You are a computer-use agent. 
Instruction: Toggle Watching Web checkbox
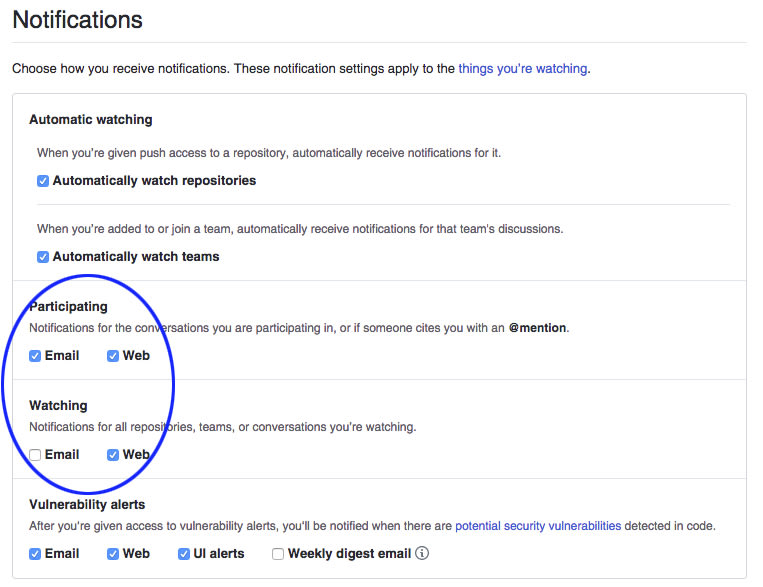pyautogui.click(x=113, y=455)
